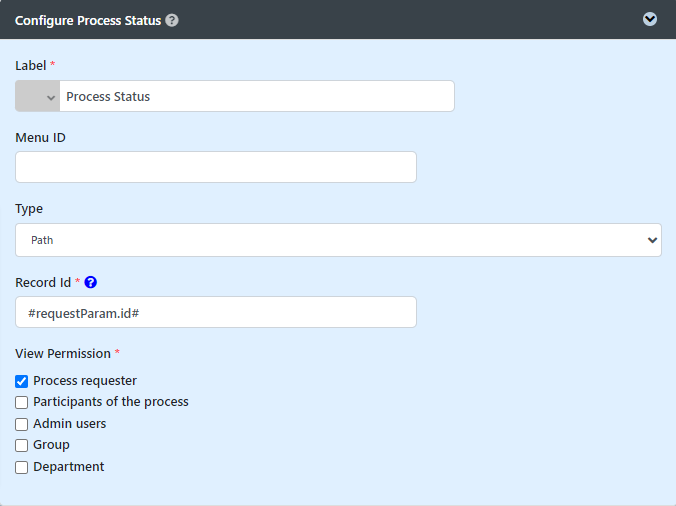Click the Record Id input field
The image size is (676, 506).
click(216, 312)
